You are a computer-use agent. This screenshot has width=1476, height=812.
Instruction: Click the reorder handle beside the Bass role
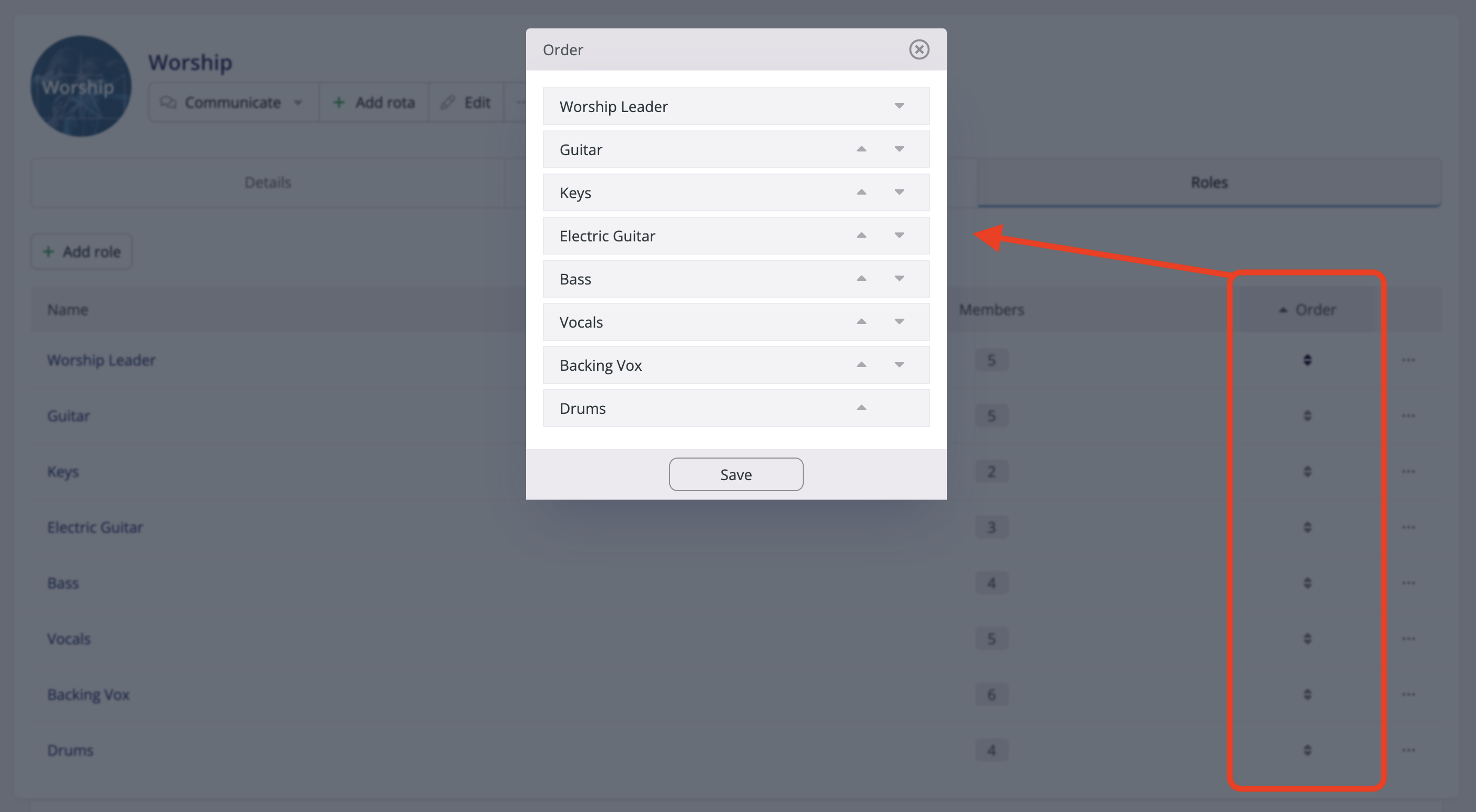pyautogui.click(x=1307, y=583)
